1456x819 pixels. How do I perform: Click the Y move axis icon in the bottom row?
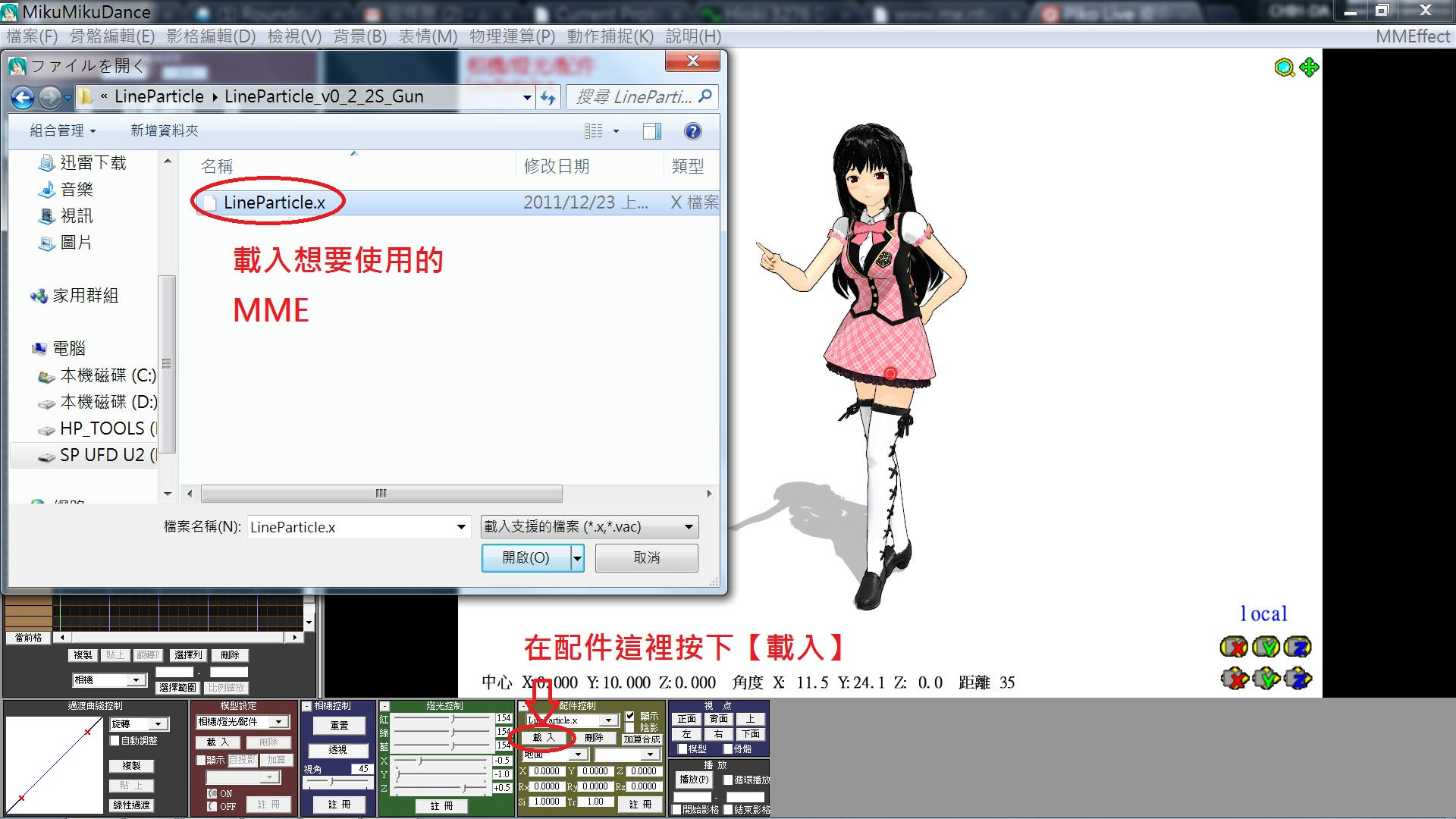(1266, 678)
